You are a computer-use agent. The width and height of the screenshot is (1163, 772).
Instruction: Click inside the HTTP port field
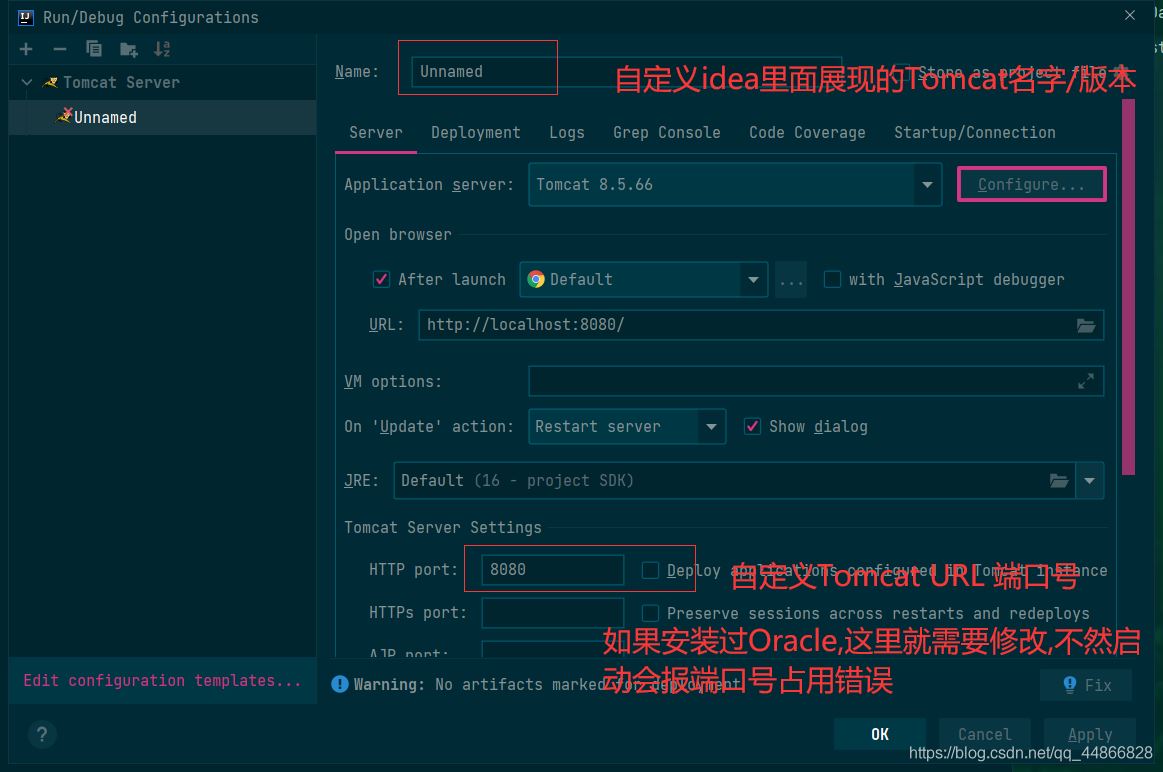pyautogui.click(x=550, y=569)
